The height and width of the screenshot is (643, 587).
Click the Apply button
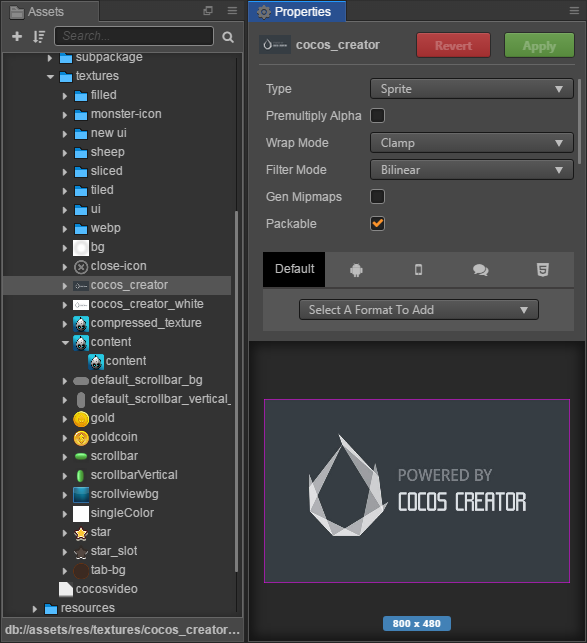point(539,46)
